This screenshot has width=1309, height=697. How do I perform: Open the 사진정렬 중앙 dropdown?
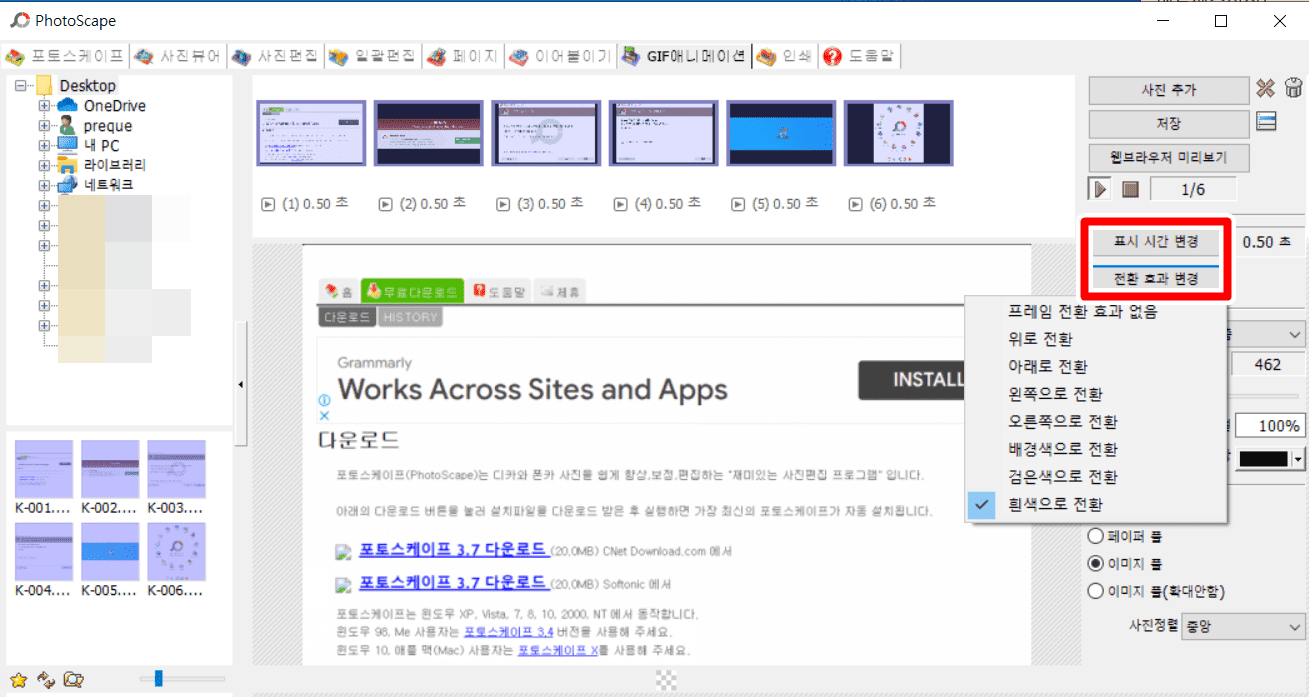(1242, 628)
